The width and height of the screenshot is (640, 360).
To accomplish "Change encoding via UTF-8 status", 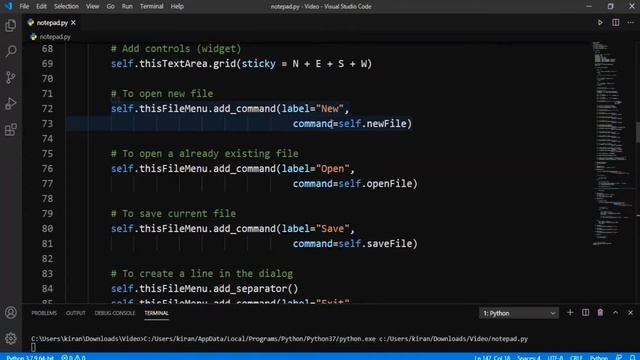I will tap(555, 357).
